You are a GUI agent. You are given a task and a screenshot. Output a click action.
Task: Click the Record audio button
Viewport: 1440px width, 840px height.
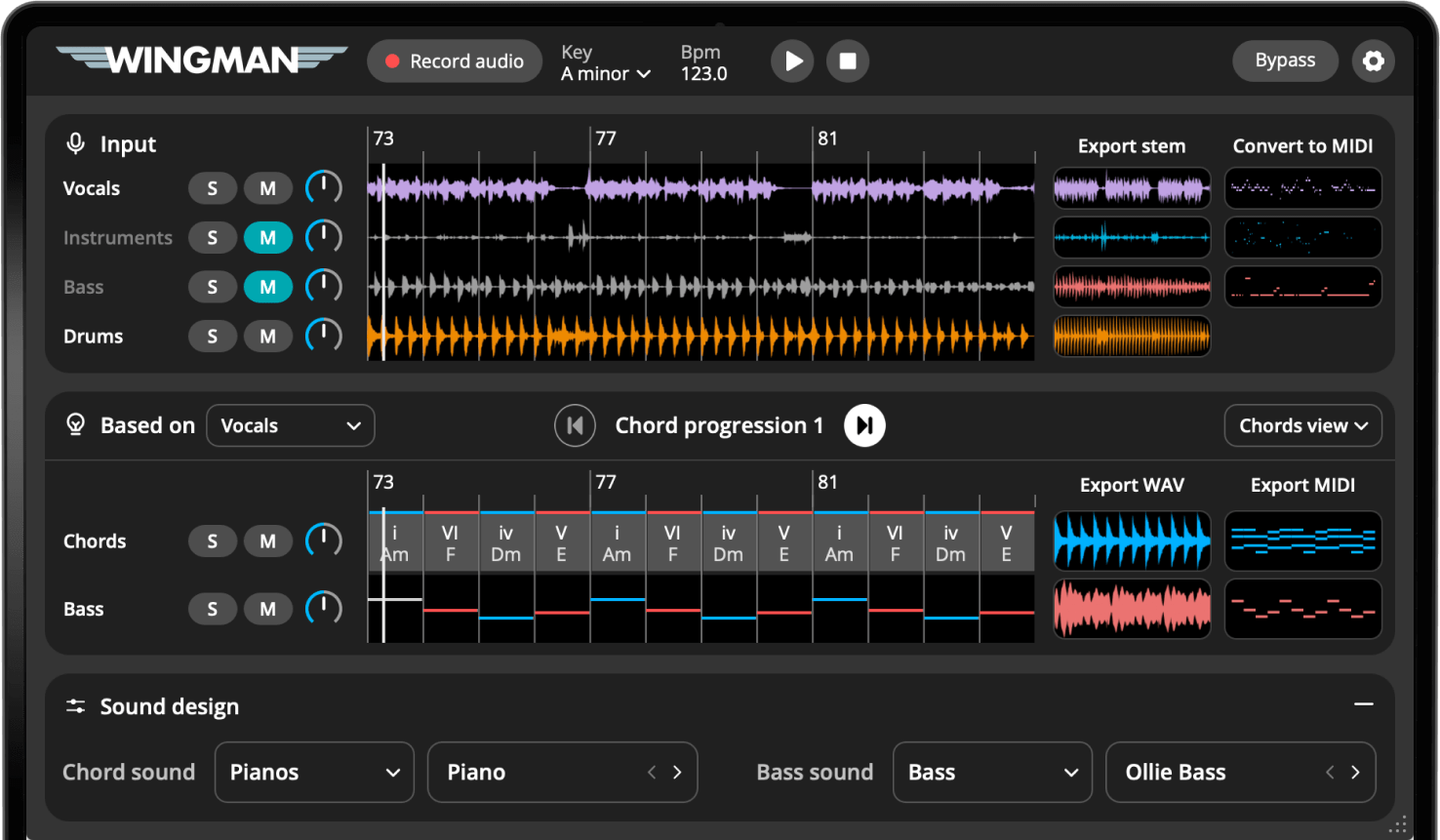pos(455,61)
